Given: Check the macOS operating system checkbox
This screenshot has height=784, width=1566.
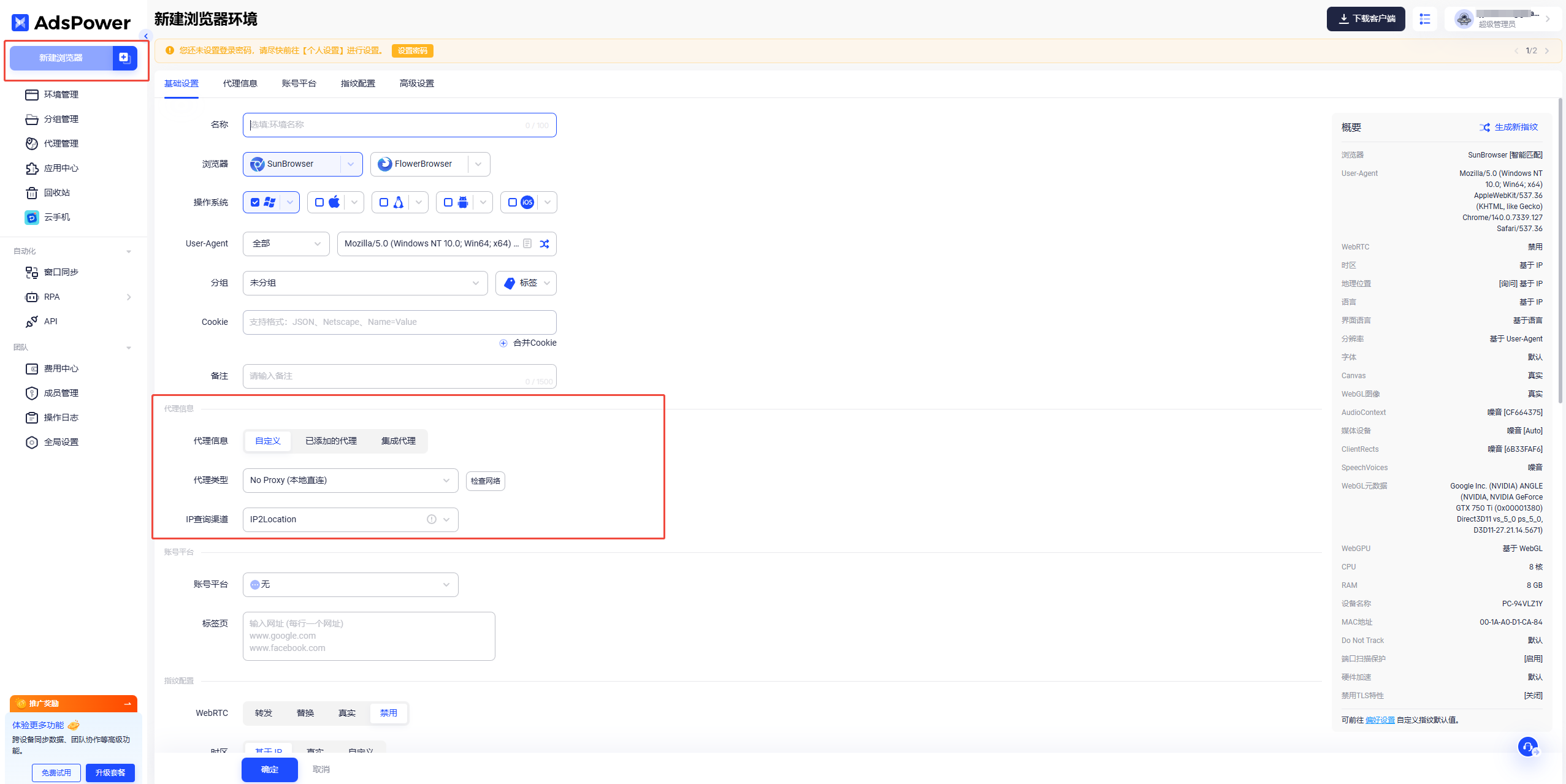Looking at the screenshot, I should (x=319, y=202).
